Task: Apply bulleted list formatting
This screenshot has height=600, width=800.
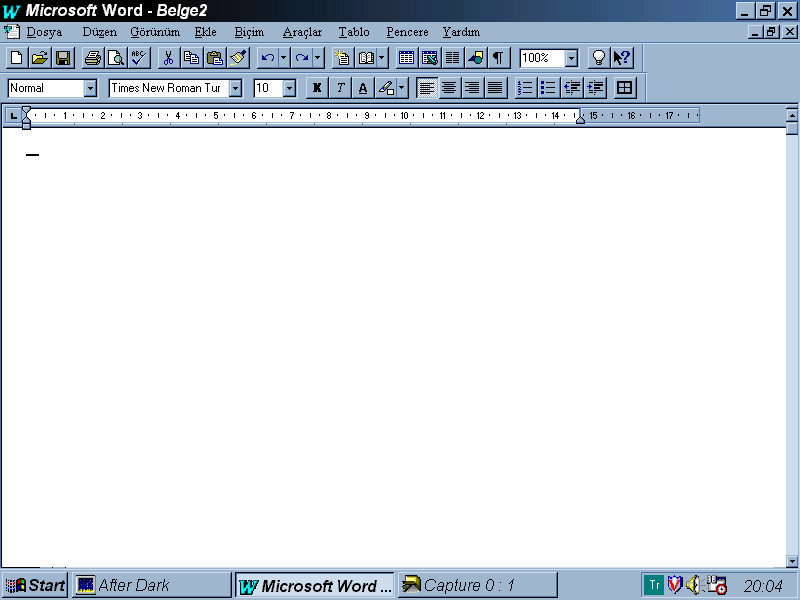Action: [548, 88]
